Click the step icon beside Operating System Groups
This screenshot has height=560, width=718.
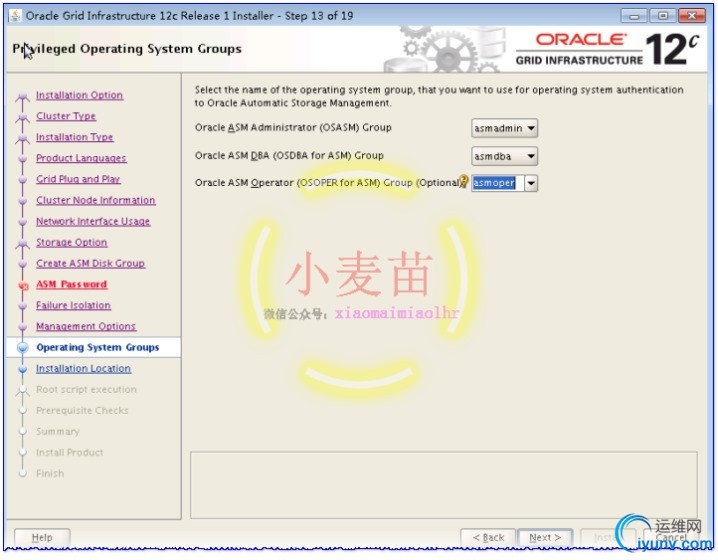(x=22, y=348)
